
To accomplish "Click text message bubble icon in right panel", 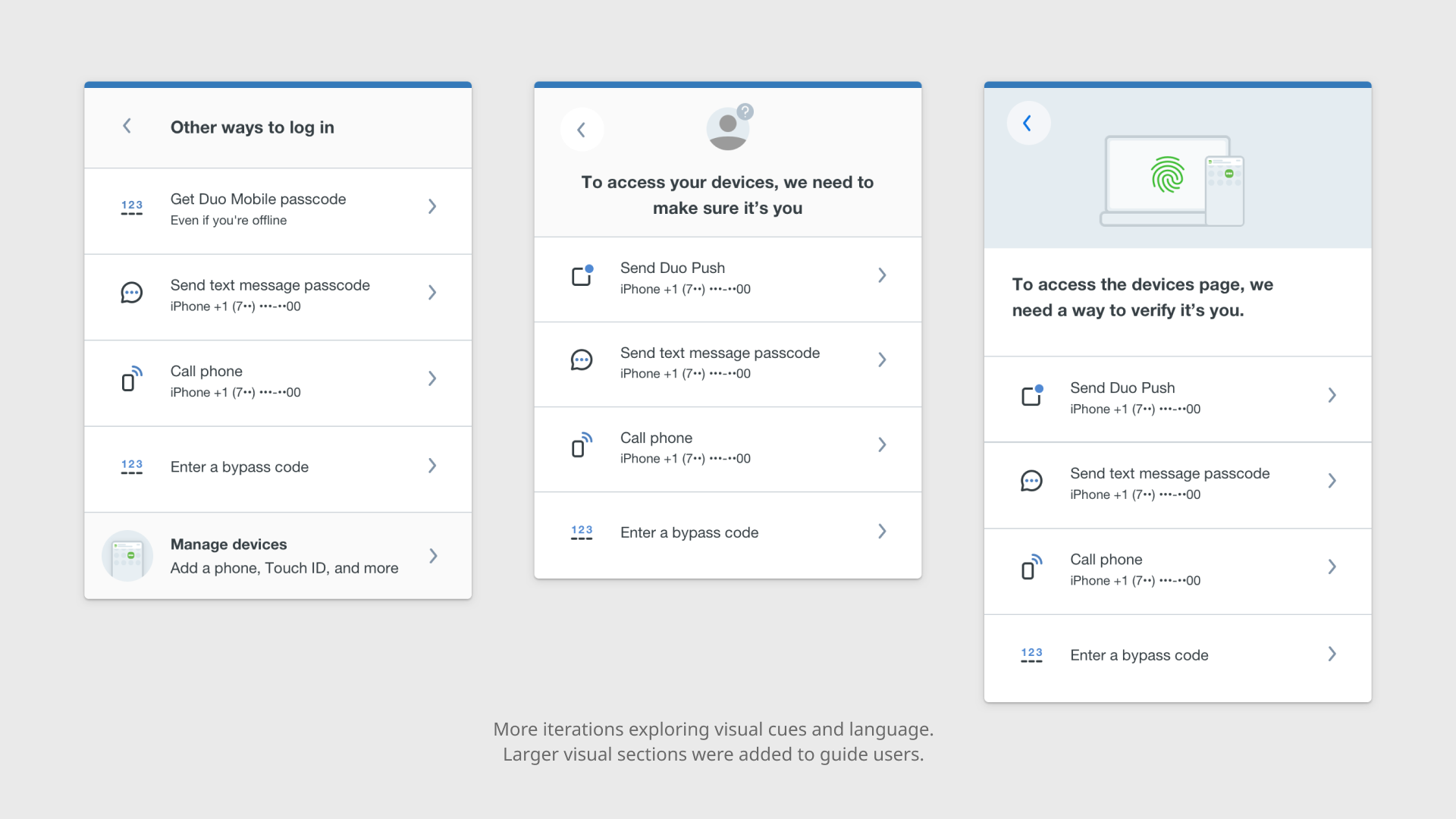I will [1032, 481].
